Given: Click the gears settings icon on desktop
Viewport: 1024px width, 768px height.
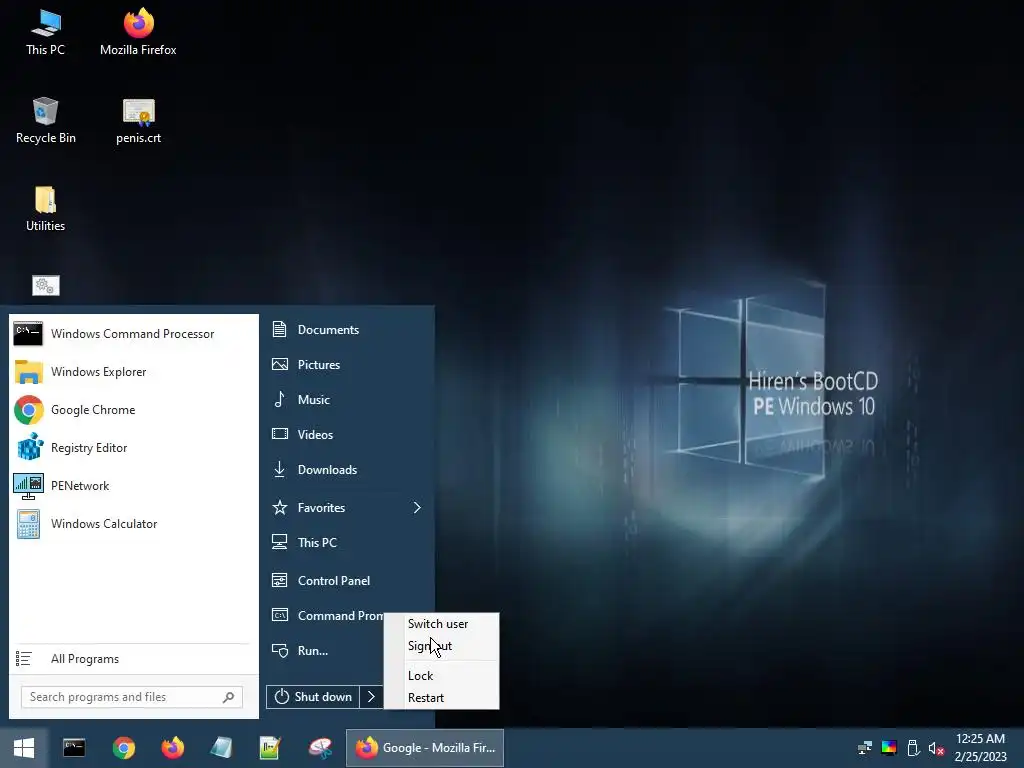Looking at the screenshot, I should pyautogui.click(x=46, y=285).
